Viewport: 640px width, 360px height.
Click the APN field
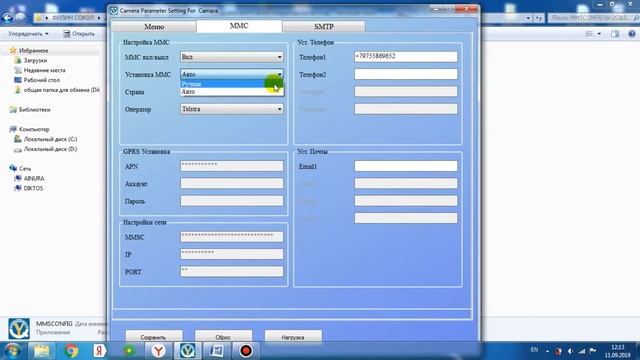pyautogui.click(x=232, y=166)
